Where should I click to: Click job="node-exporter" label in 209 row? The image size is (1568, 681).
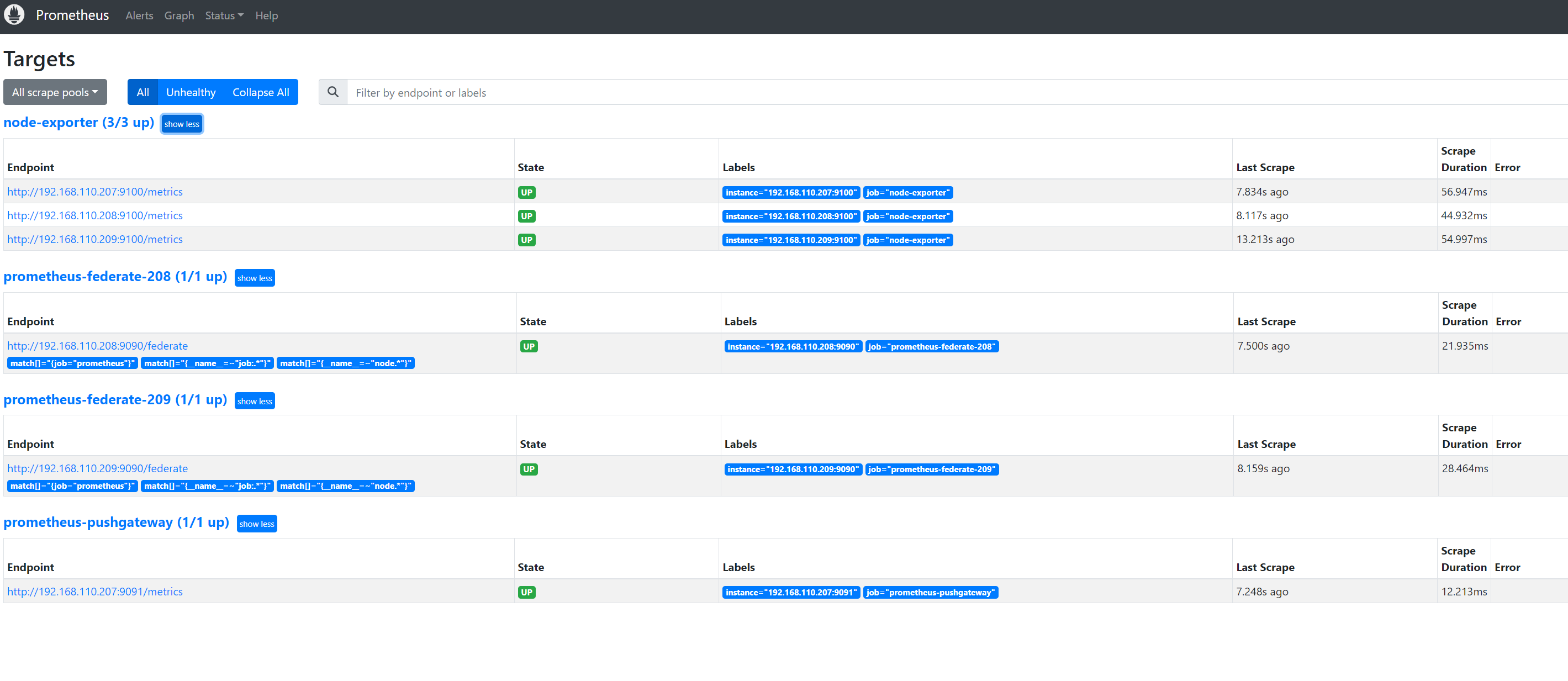click(907, 240)
